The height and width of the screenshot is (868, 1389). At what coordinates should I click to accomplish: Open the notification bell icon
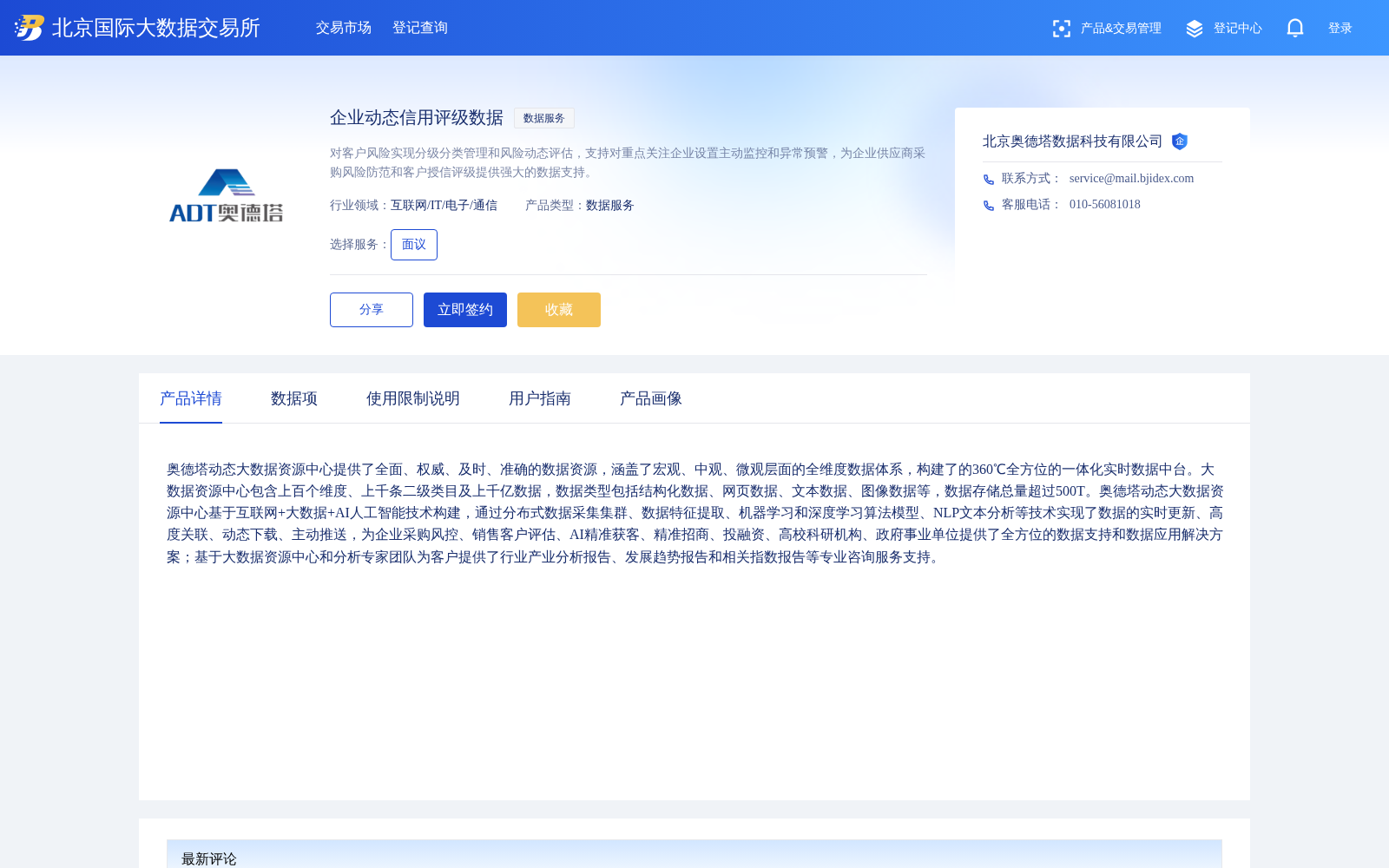(x=1294, y=28)
